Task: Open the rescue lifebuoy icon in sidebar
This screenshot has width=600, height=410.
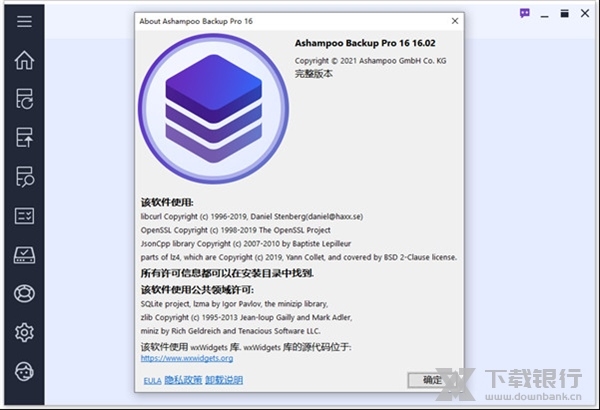Action: point(24,293)
